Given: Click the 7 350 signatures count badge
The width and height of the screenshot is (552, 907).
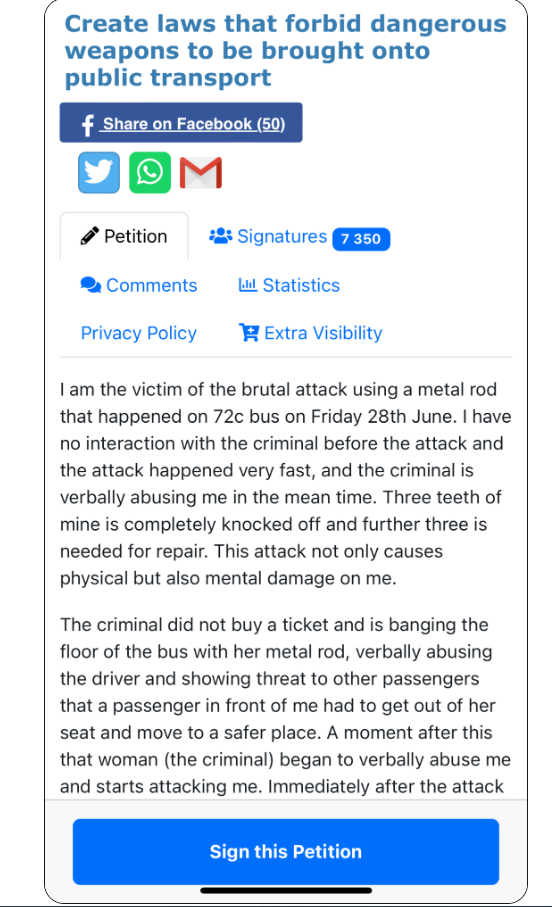Looking at the screenshot, I should click(361, 239).
